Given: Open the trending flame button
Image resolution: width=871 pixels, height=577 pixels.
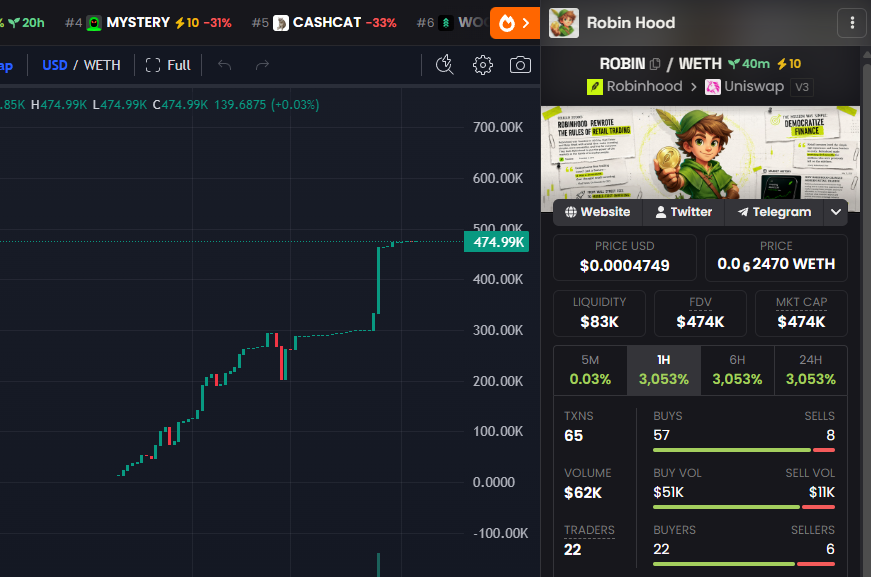Looking at the screenshot, I should pos(514,23).
